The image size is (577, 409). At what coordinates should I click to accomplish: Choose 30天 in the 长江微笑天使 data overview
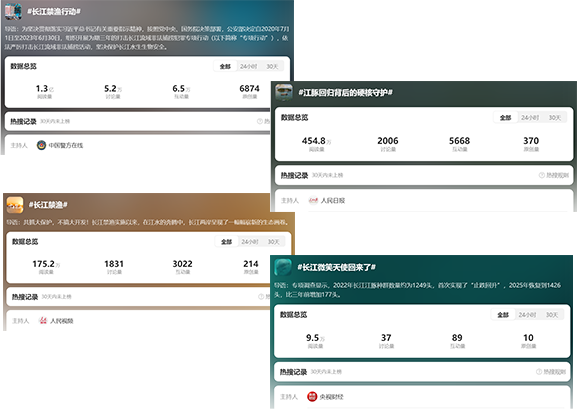[552, 315]
